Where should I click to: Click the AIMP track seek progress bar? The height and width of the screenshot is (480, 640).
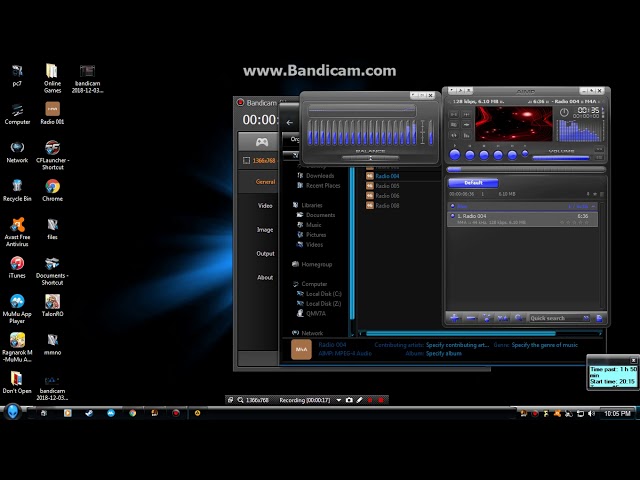pyautogui.click(x=526, y=169)
